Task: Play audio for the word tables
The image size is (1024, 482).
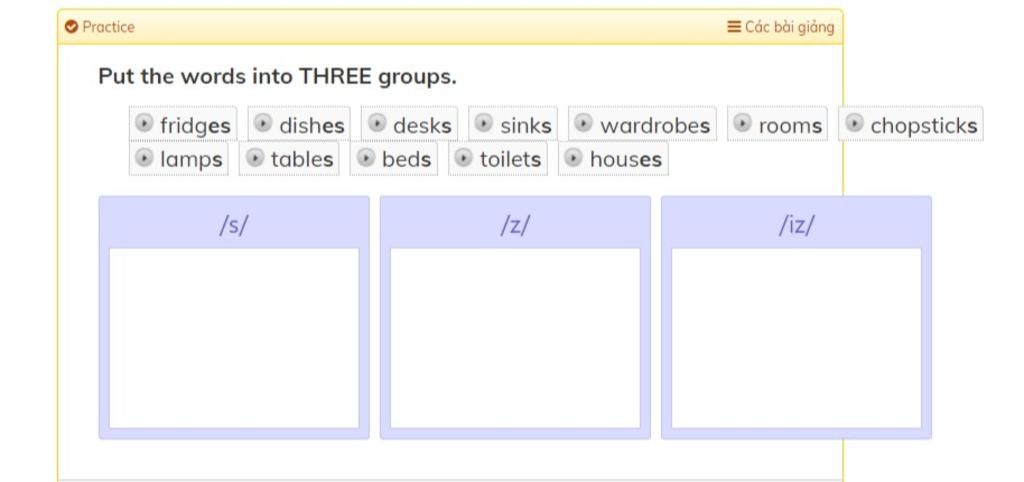Action: point(254,157)
